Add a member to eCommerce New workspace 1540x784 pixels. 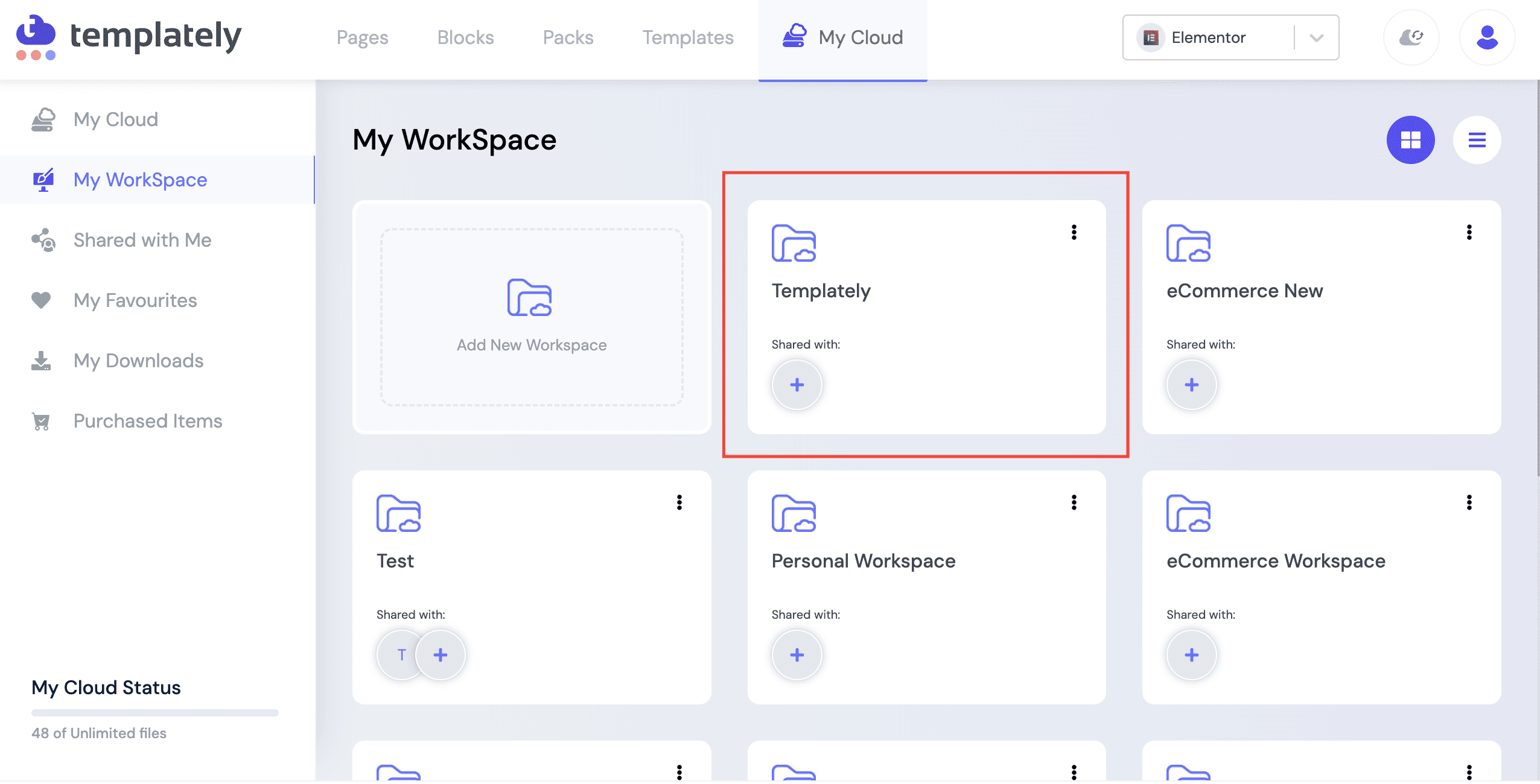coord(1191,385)
